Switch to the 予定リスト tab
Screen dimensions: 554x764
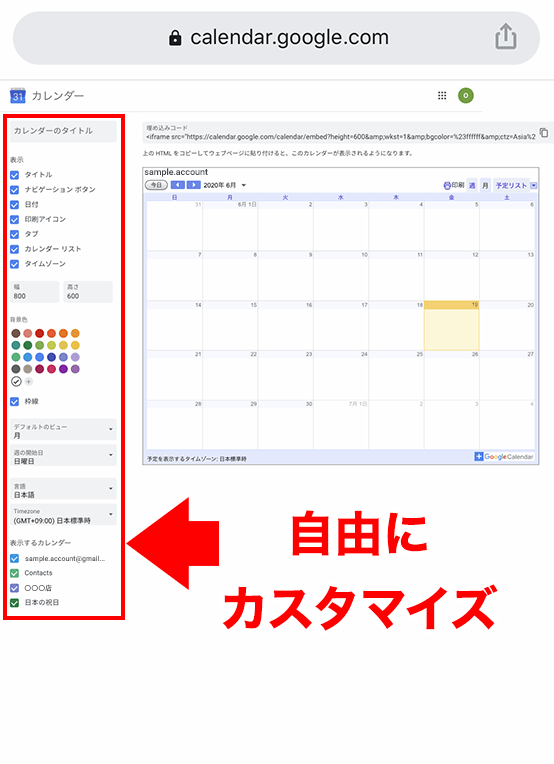coord(511,185)
